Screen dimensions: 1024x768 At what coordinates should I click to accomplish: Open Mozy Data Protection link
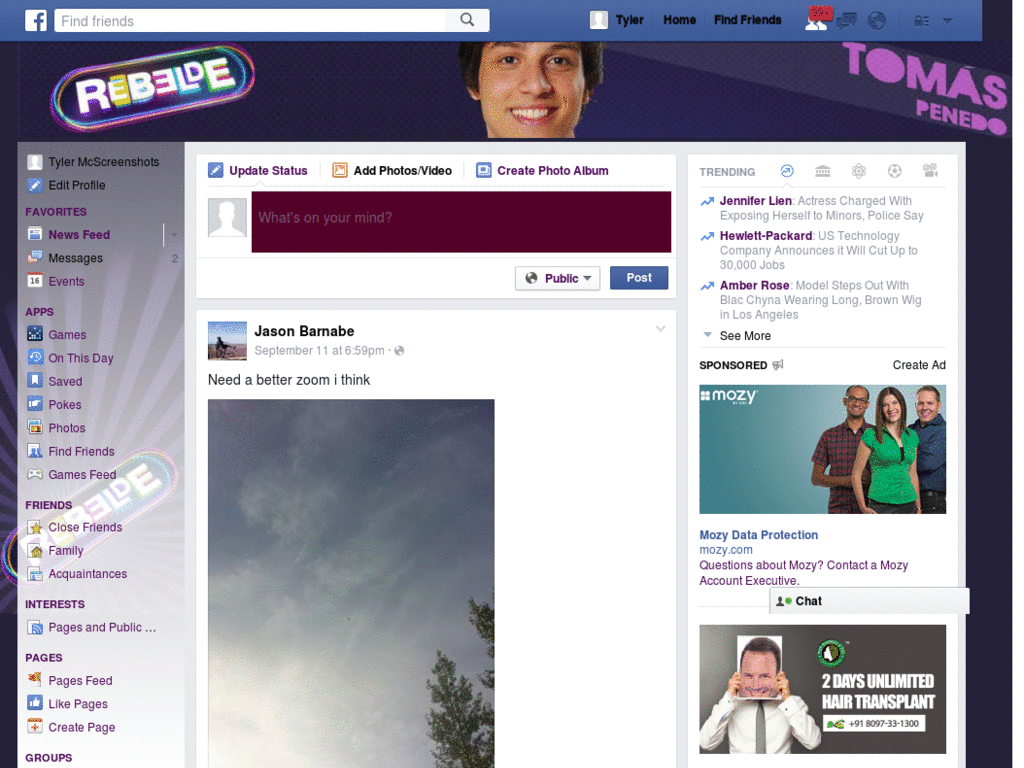[758, 534]
